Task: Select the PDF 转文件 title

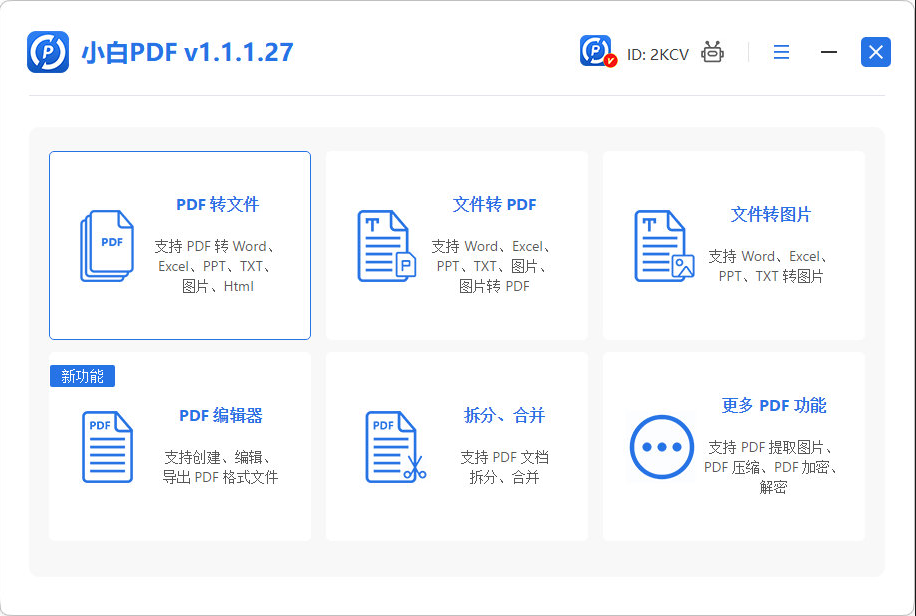Action: [217, 205]
